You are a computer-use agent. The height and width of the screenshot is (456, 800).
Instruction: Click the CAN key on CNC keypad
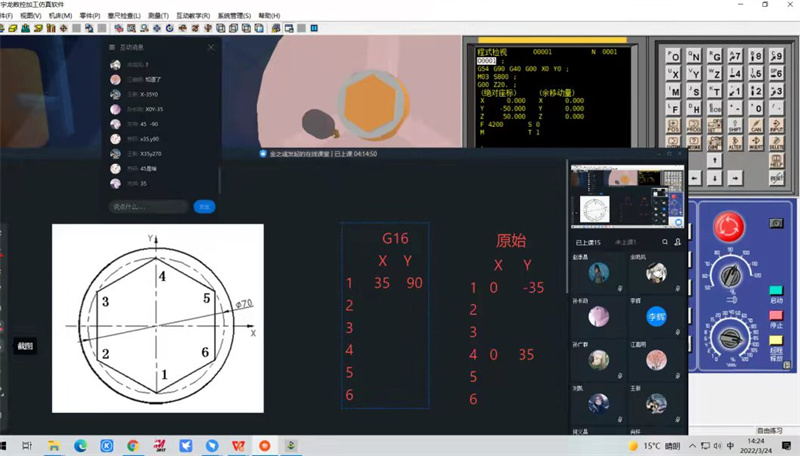point(756,126)
